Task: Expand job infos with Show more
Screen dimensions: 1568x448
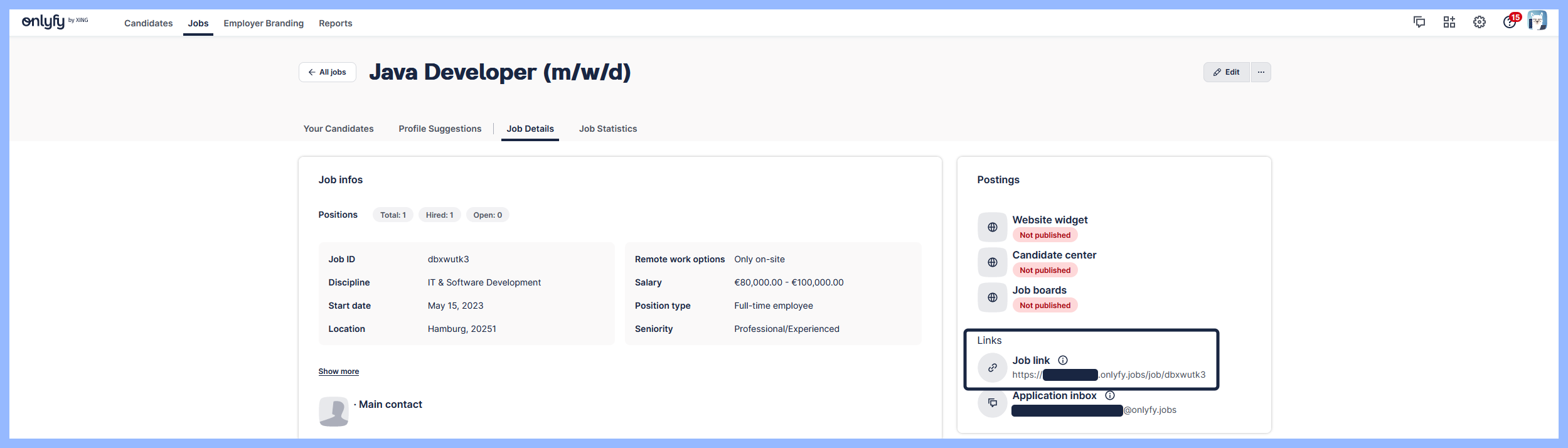Action: tap(338, 371)
